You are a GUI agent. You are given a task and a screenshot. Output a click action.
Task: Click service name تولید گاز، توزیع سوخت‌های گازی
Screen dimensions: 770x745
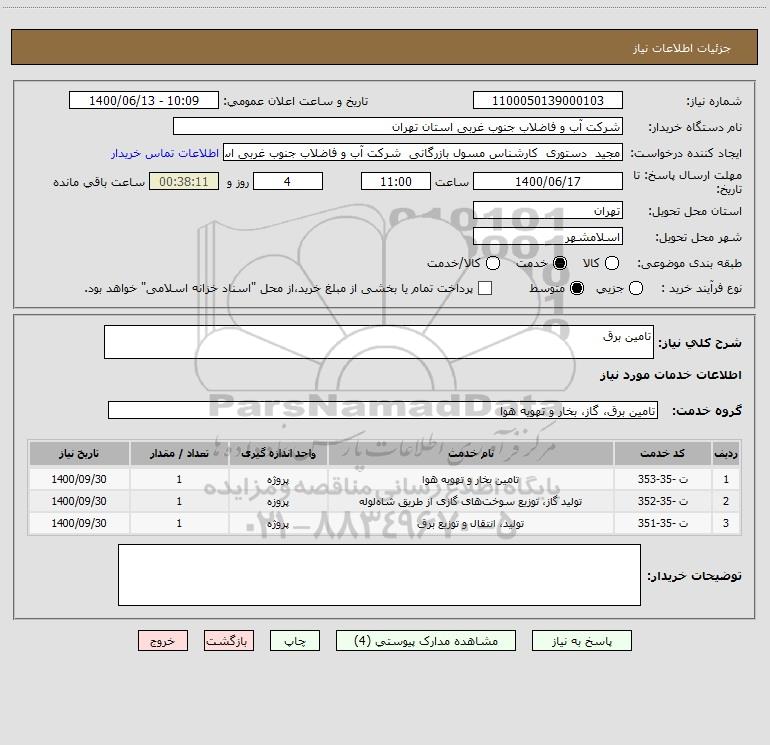(470, 501)
